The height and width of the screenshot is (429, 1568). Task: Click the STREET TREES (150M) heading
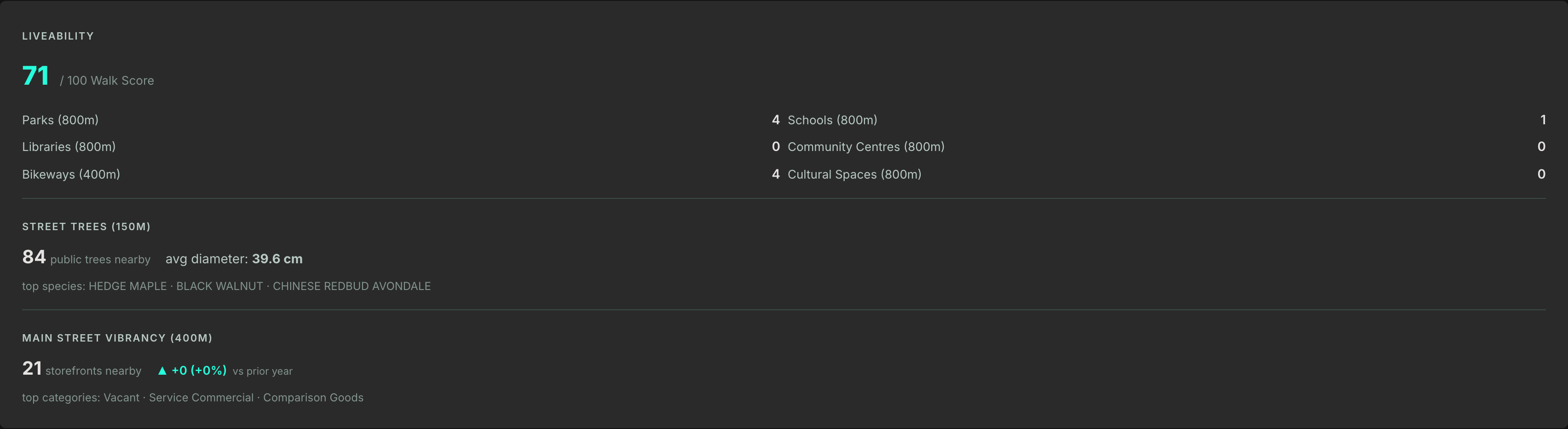click(x=86, y=226)
